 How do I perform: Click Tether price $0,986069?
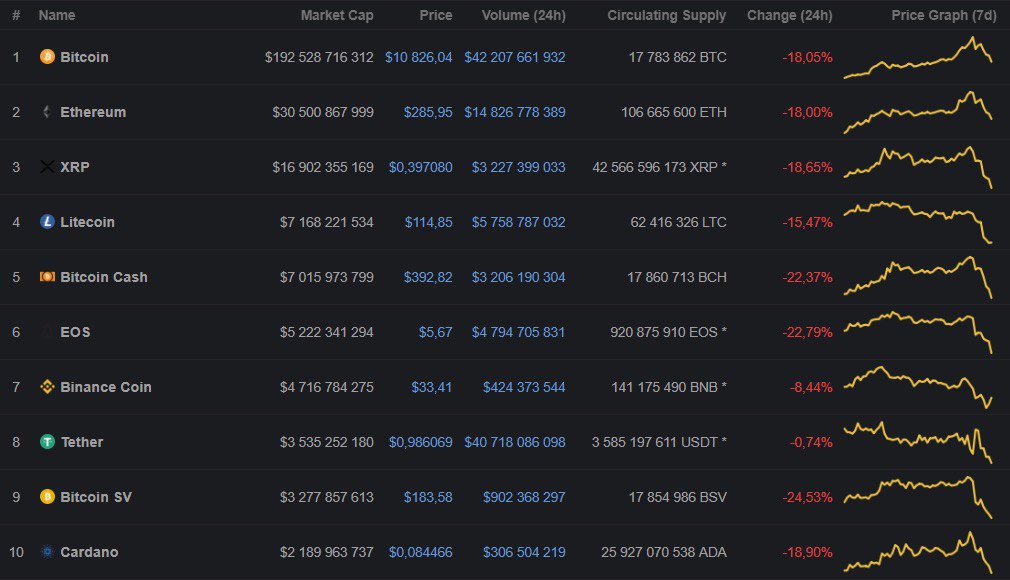421,441
